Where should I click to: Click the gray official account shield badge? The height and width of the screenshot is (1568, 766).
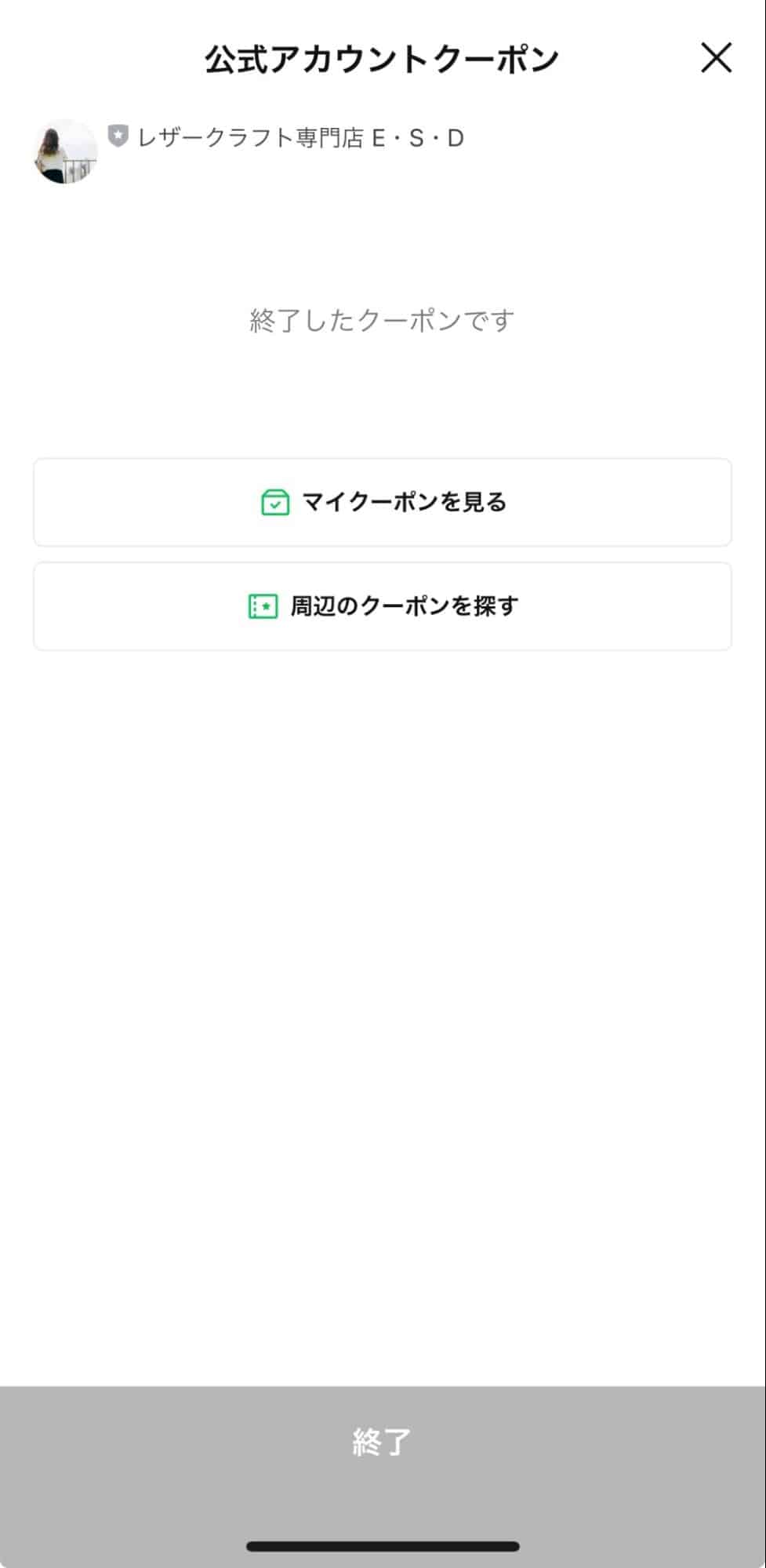[118, 136]
